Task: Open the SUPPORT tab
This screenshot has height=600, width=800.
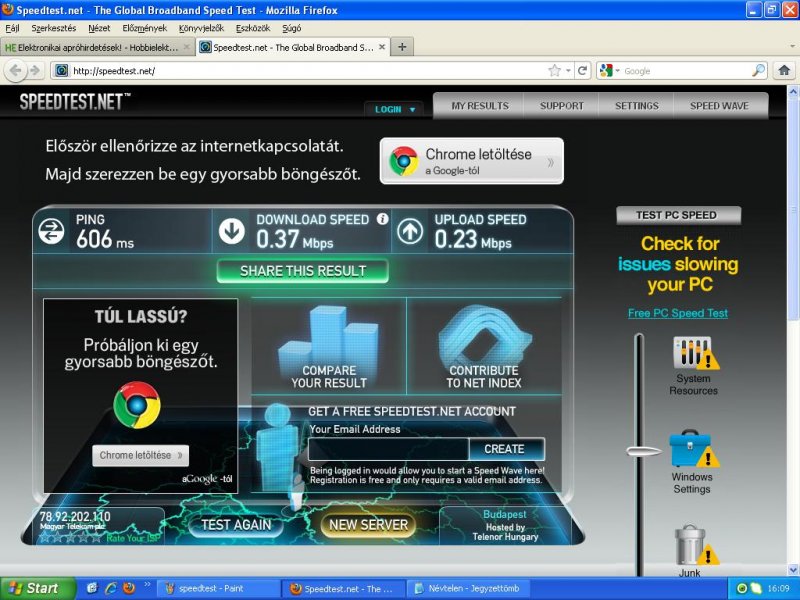Action: pyautogui.click(x=561, y=106)
